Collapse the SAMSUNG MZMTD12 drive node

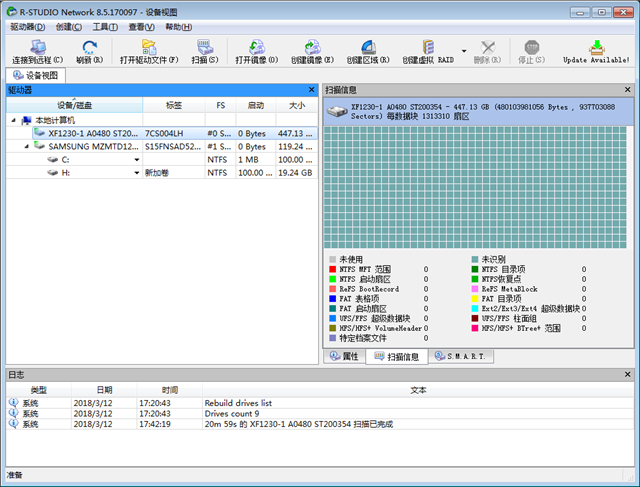pos(27,146)
